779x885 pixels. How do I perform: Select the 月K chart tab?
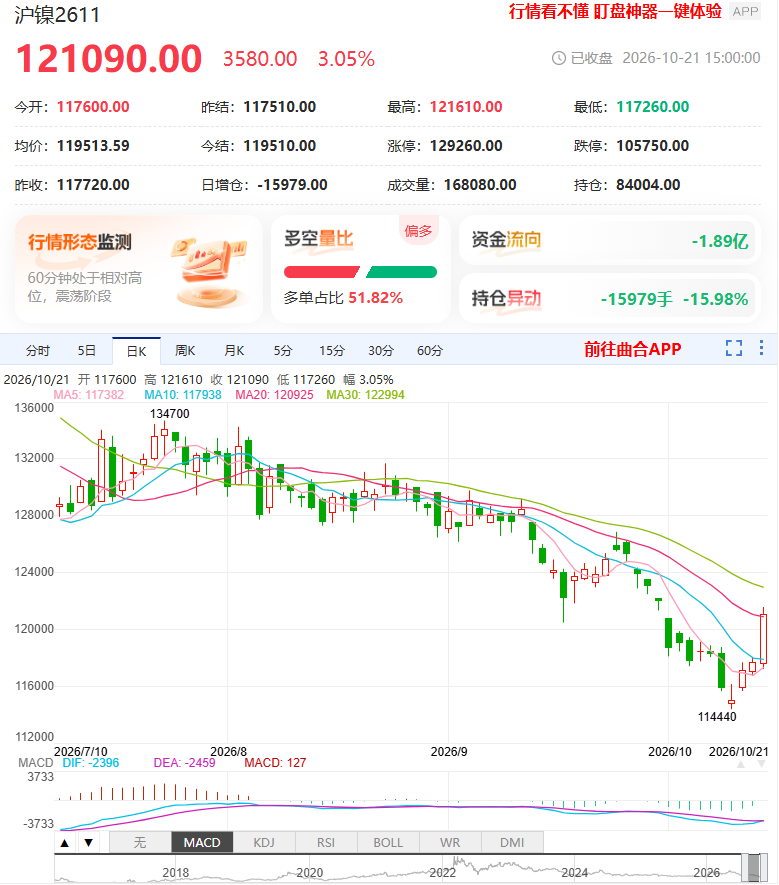234,351
